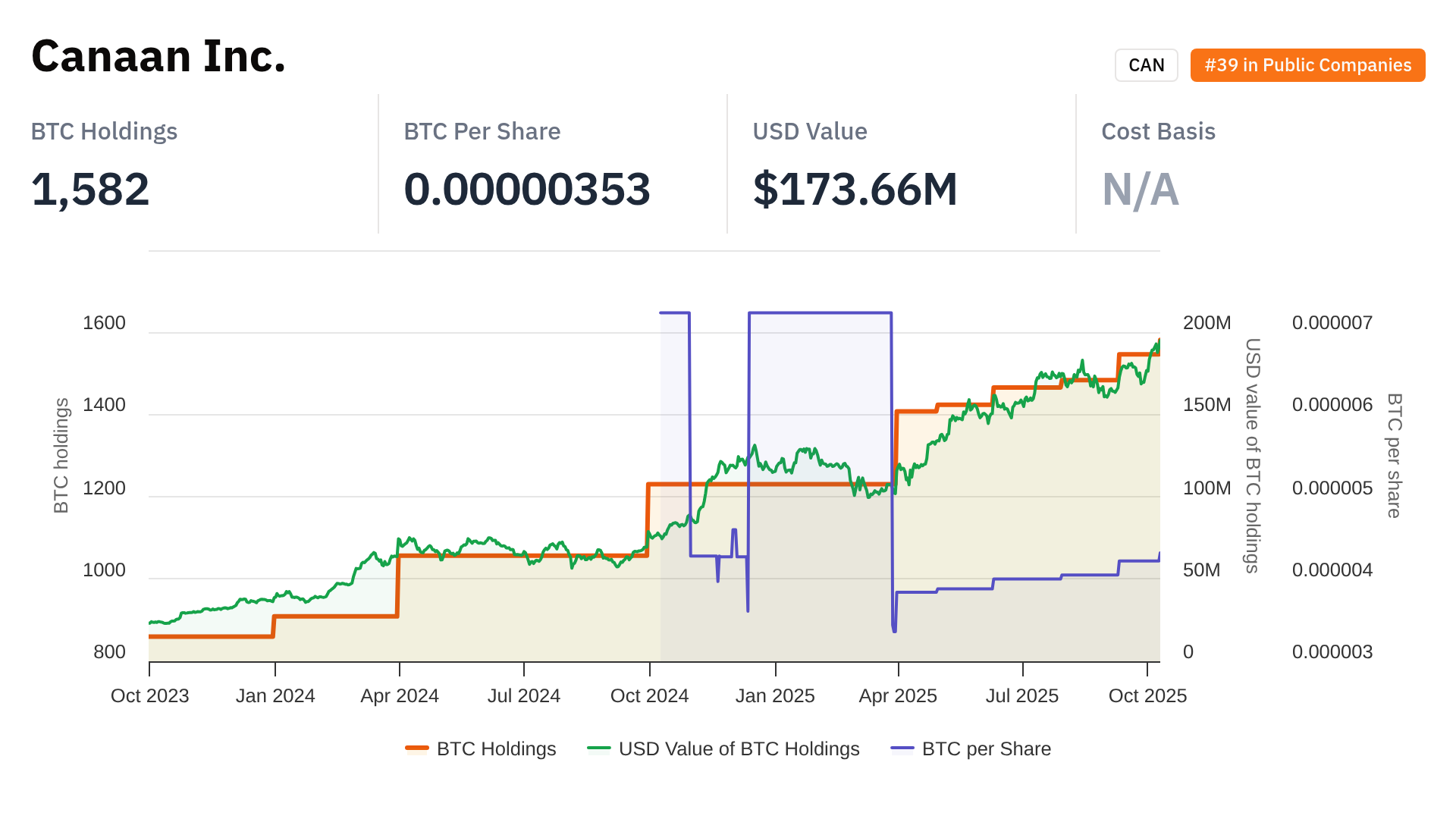Click the Canaan Inc. heading
This screenshot has height=819, width=1456.
tap(158, 56)
